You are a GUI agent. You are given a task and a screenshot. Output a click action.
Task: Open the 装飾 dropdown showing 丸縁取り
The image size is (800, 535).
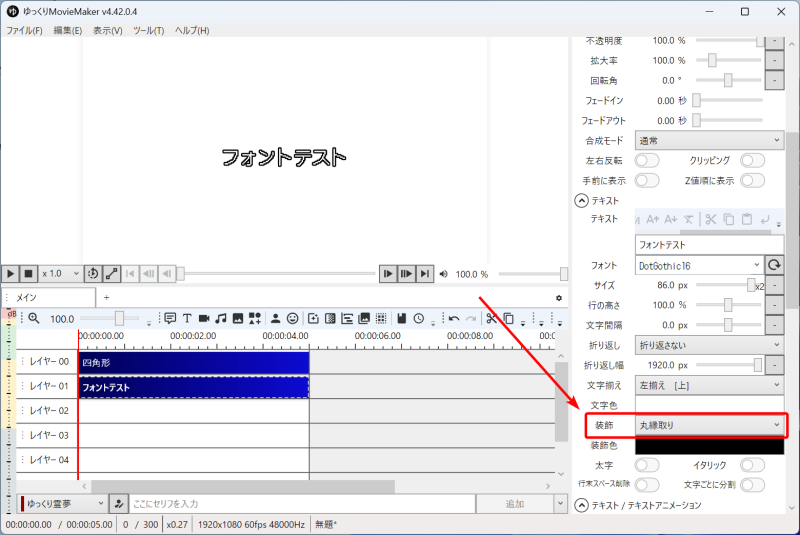tap(709, 425)
